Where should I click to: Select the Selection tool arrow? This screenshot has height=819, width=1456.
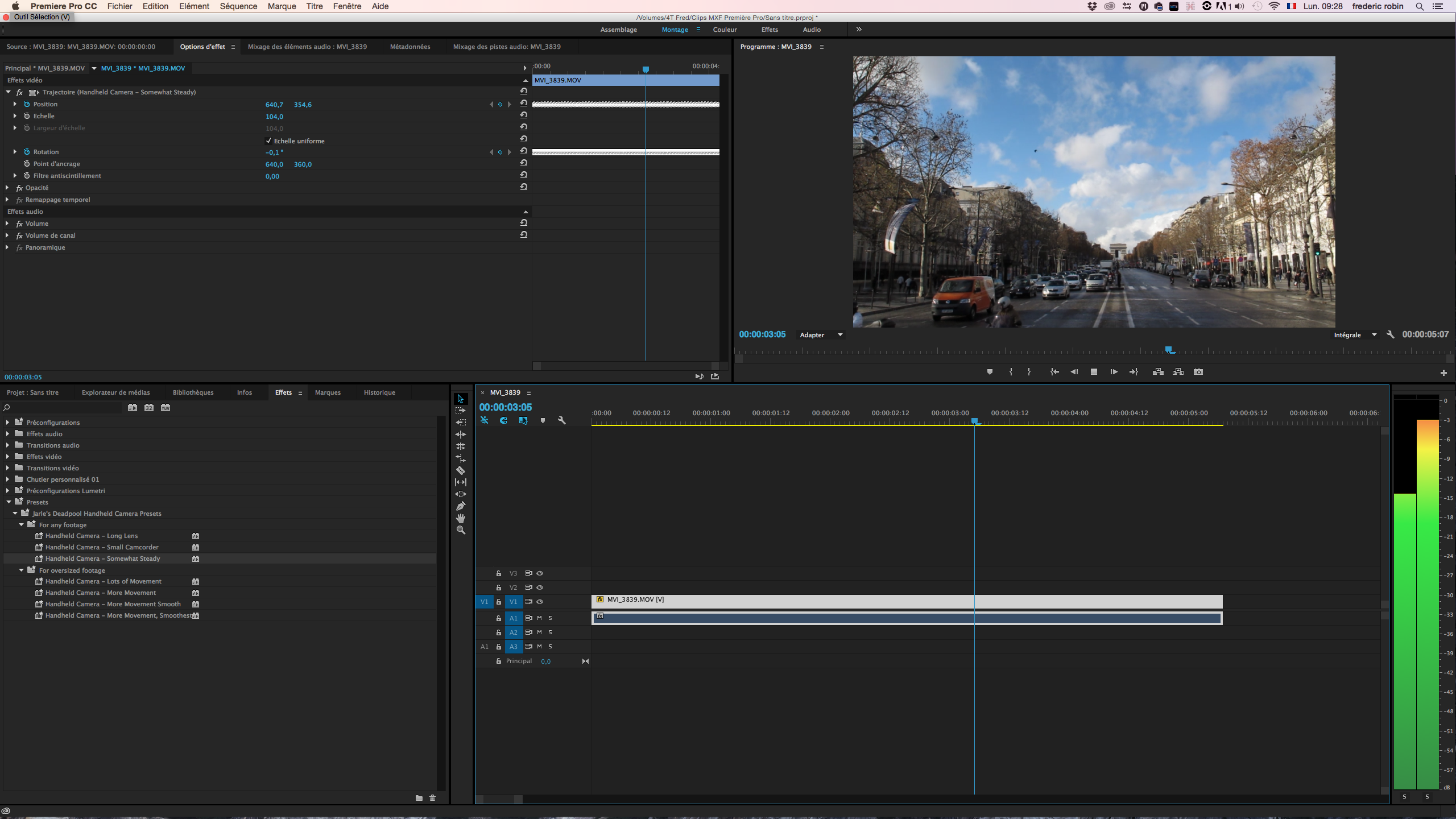(461, 399)
